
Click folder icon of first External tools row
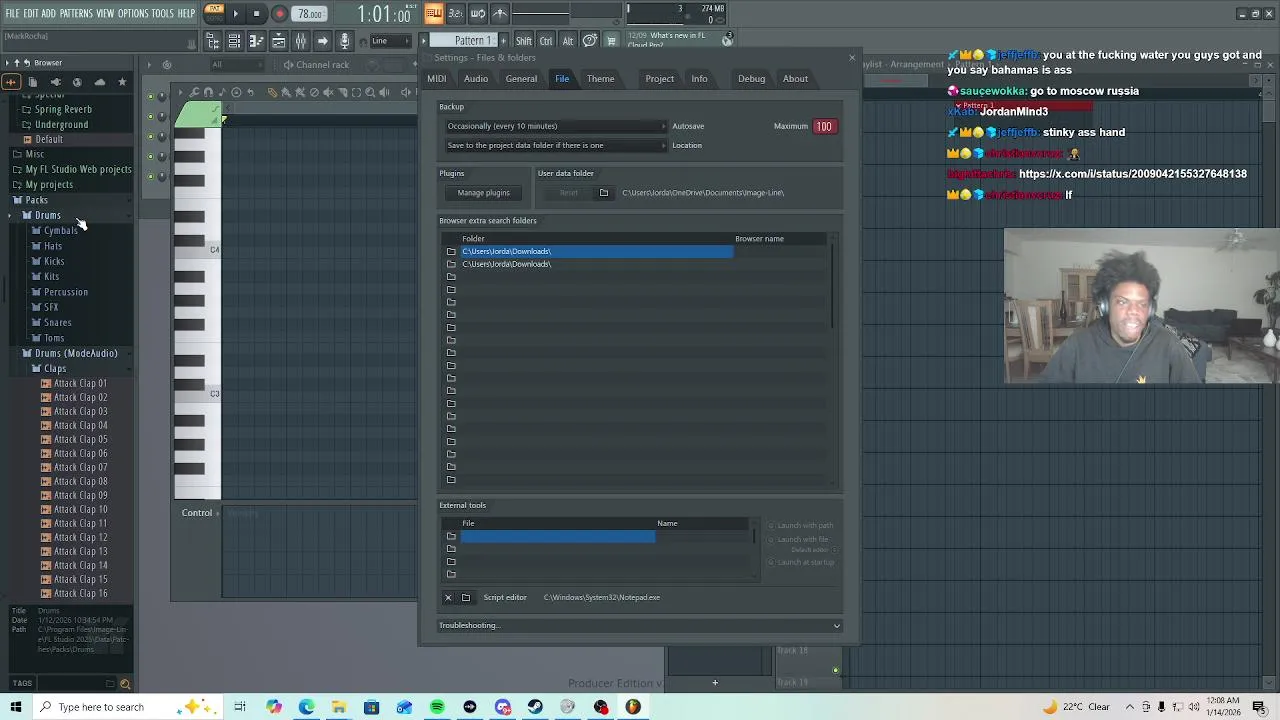[x=451, y=536]
